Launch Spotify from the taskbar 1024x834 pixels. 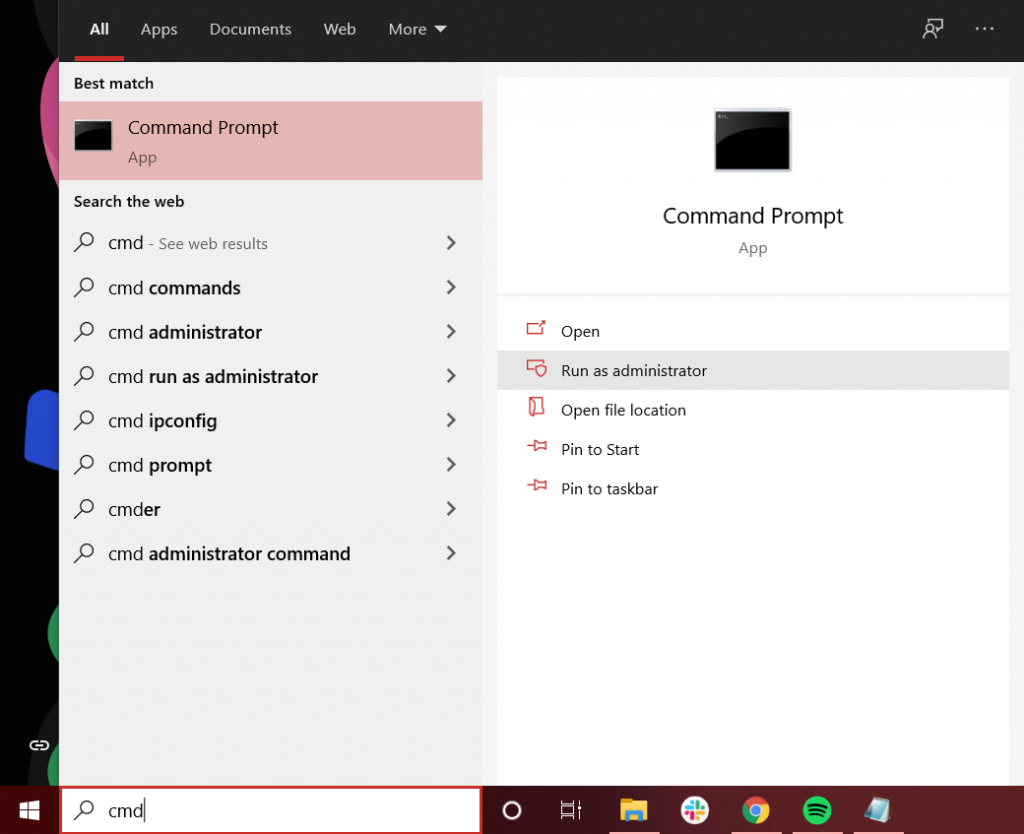click(817, 810)
